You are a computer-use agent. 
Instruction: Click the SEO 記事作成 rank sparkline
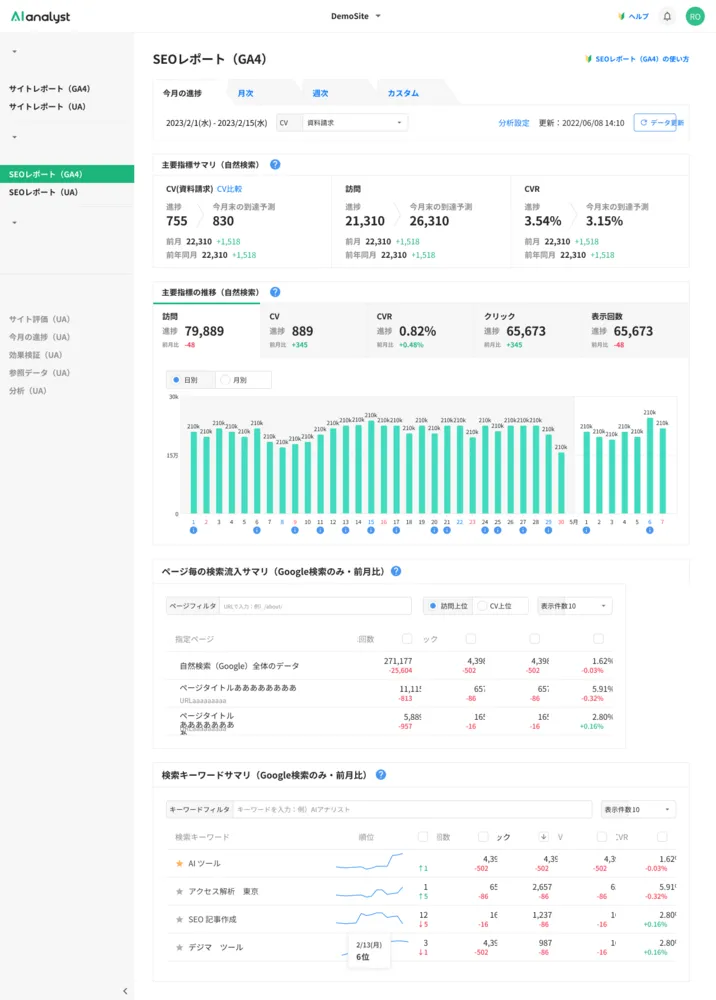[x=369, y=918]
